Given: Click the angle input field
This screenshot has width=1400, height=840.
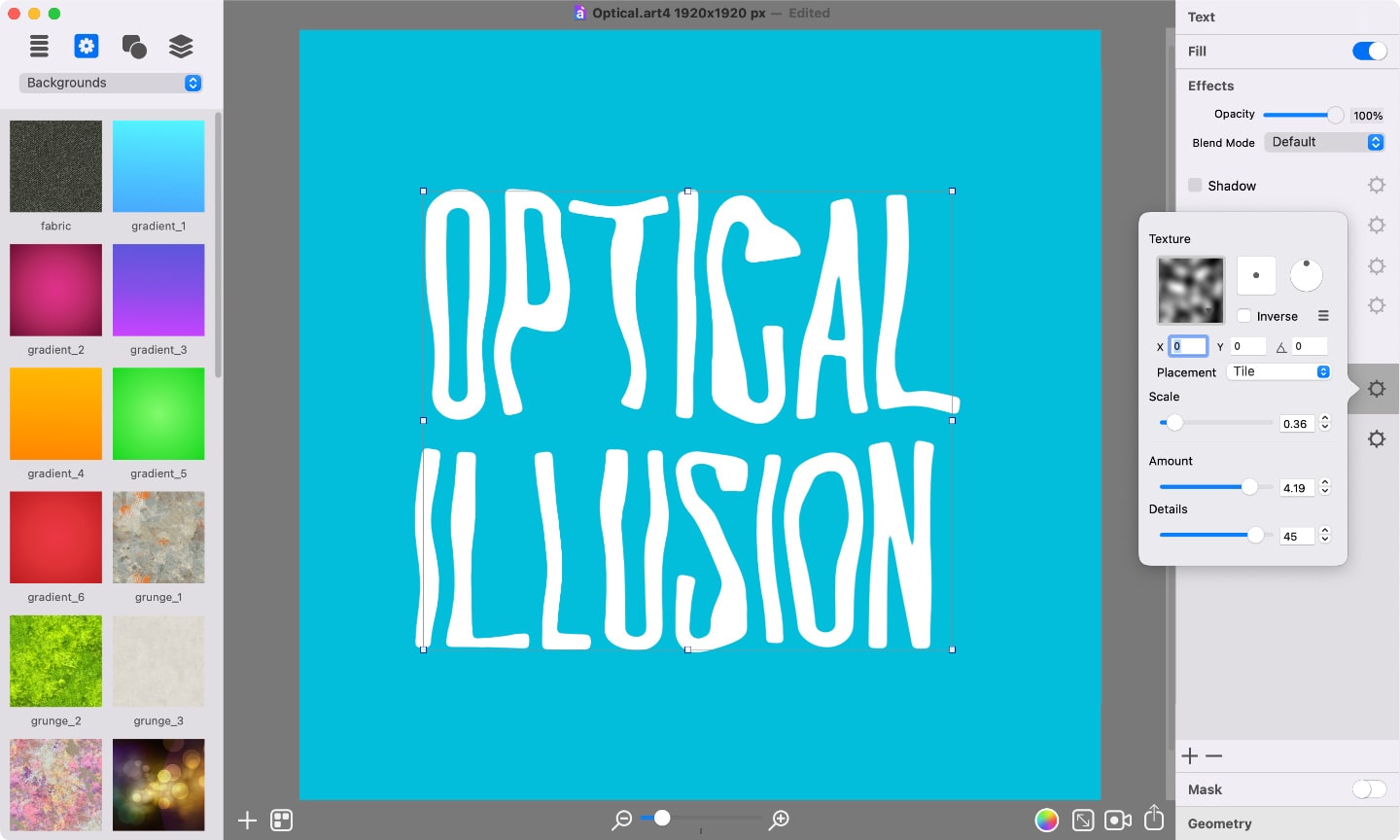Looking at the screenshot, I should point(1310,346).
